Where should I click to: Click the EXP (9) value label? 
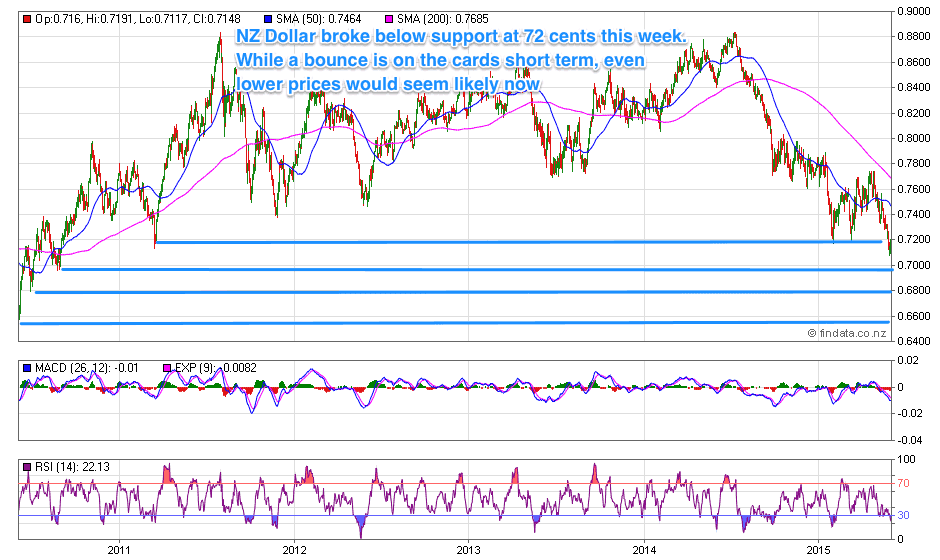(x=216, y=368)
